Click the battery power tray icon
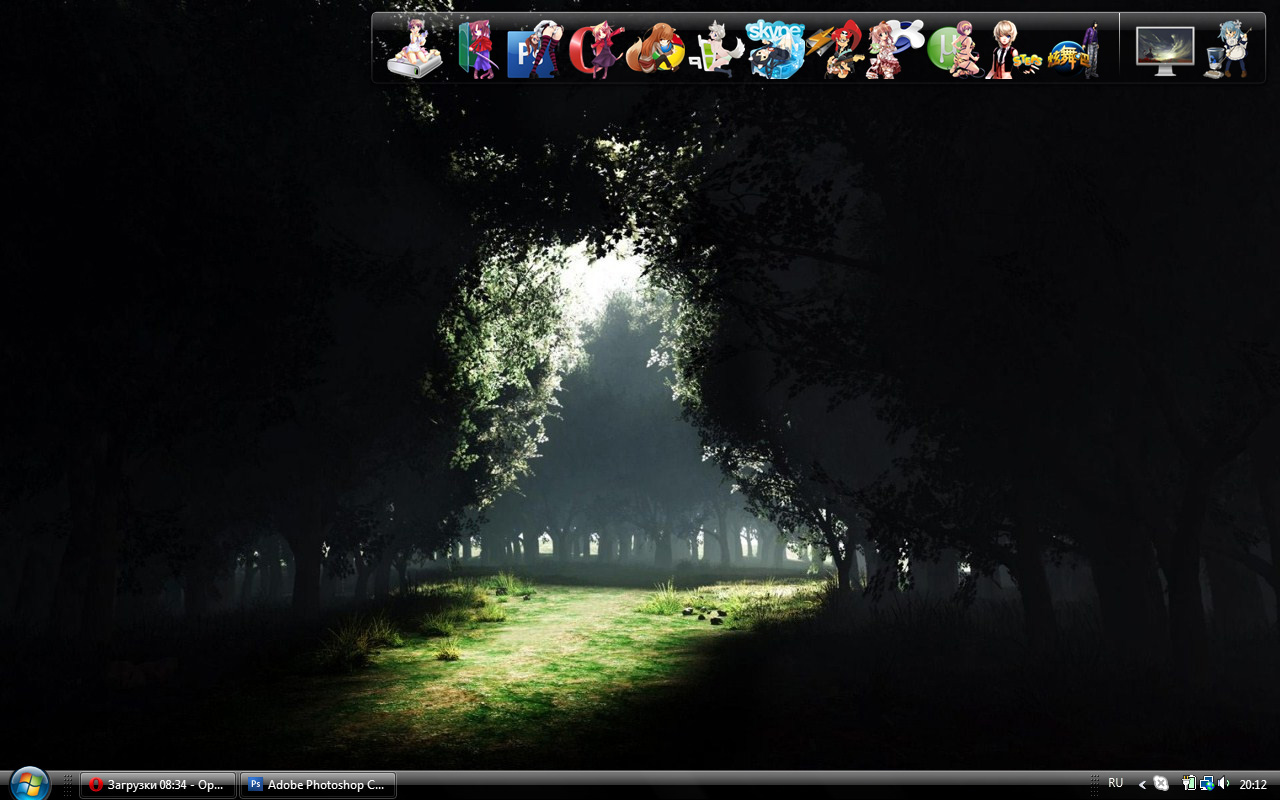 [1189, 784]
